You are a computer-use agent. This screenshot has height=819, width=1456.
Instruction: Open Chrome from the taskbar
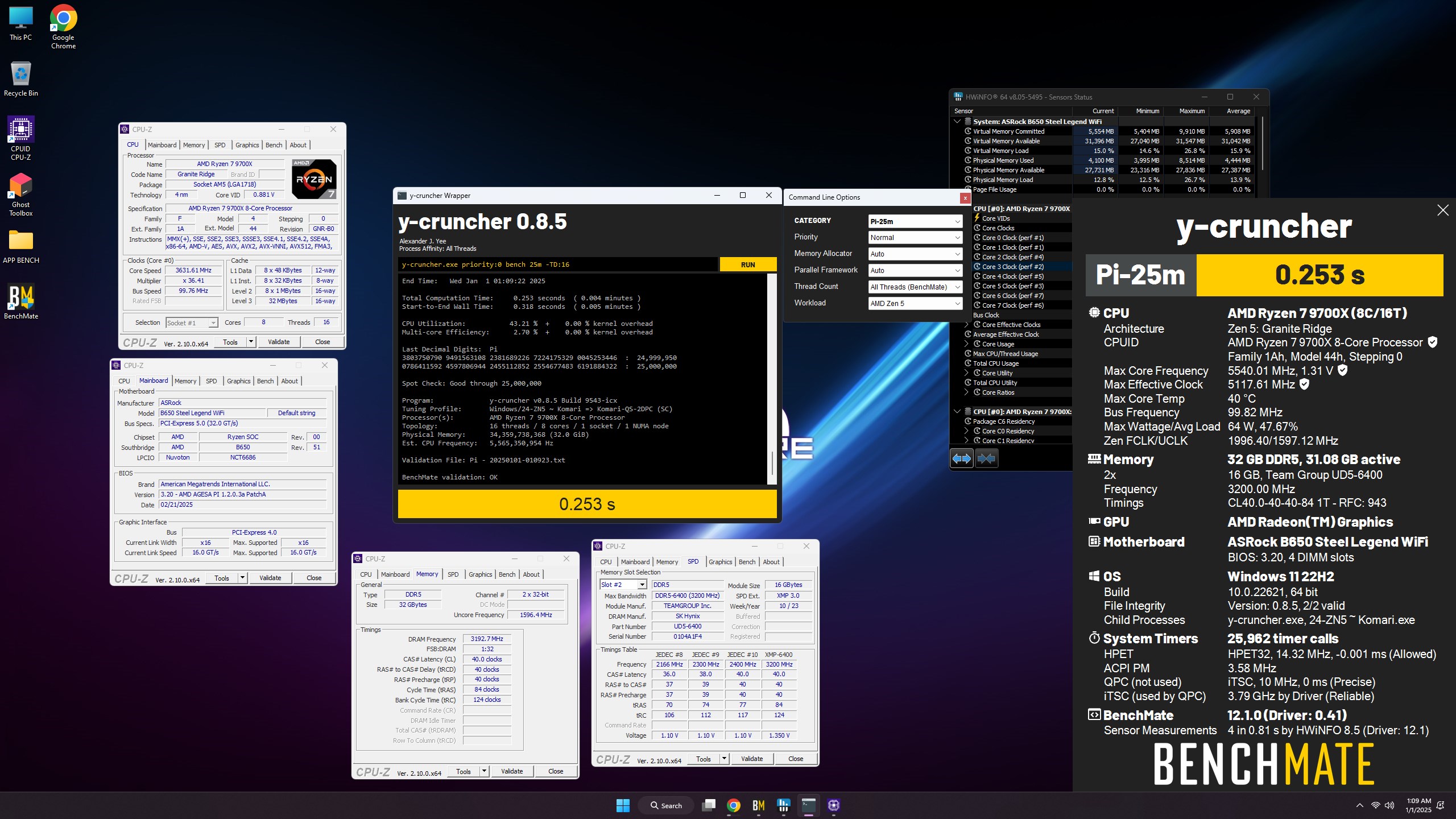point(734,805)
